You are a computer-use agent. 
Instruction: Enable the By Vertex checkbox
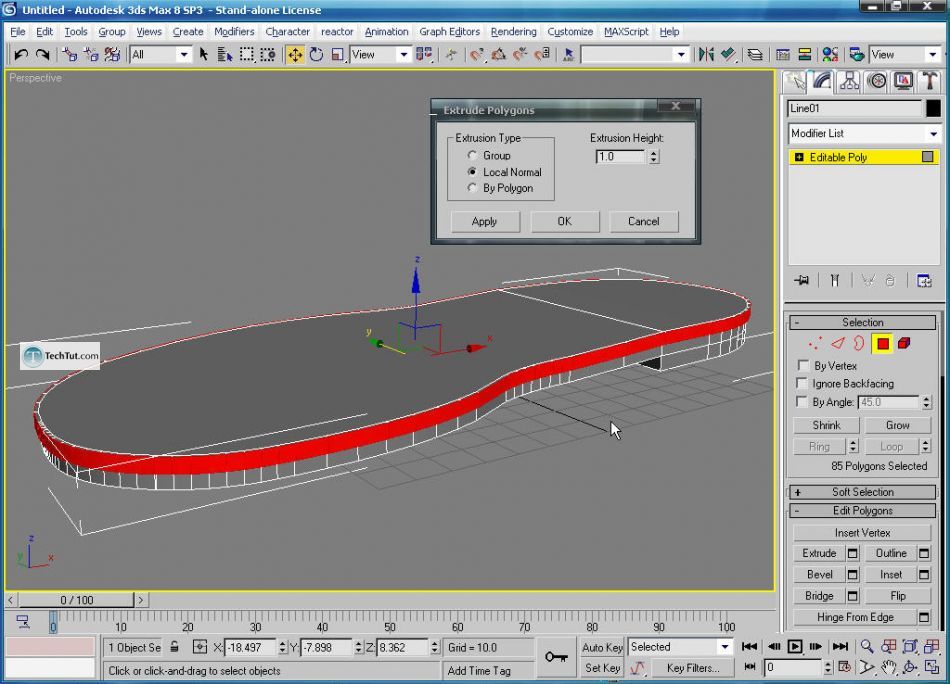803,365
